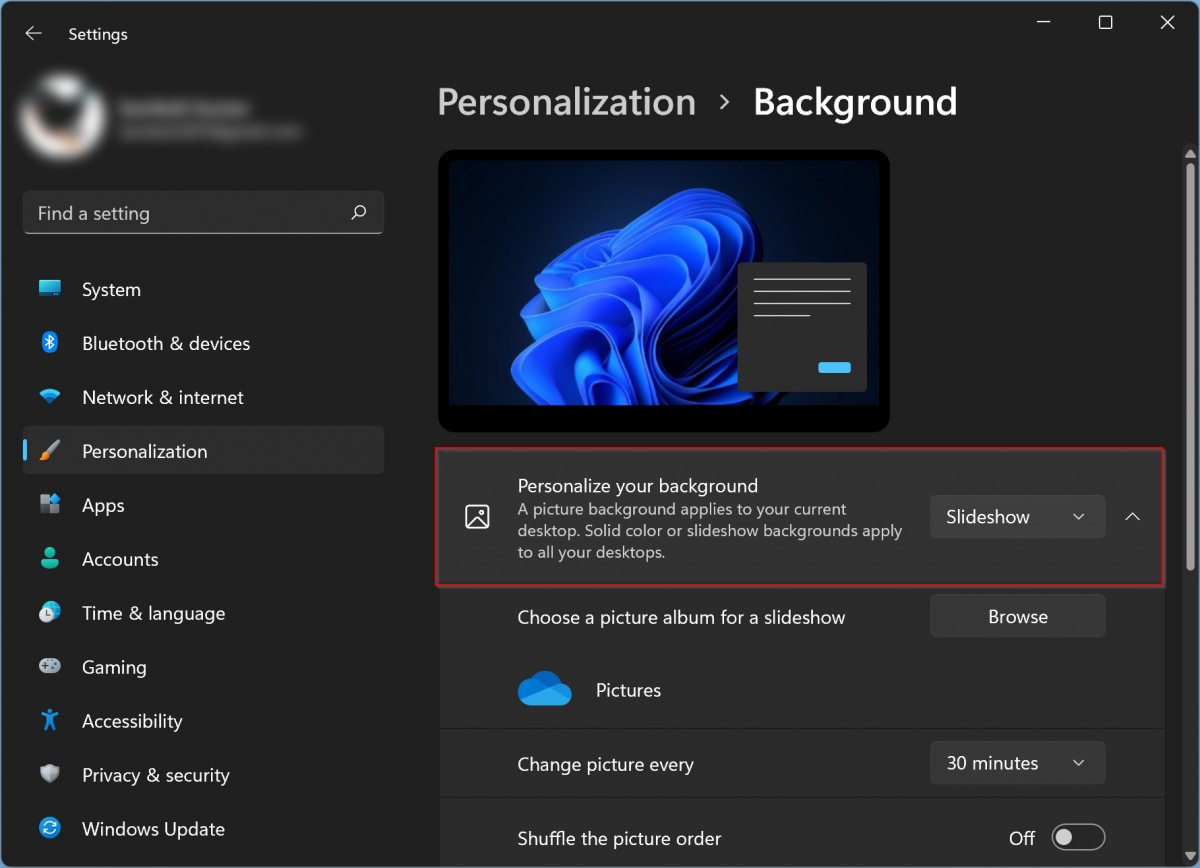Click the Accounts person icon
This screenshot has height=868, width=1200.
(x=50, y=558)
